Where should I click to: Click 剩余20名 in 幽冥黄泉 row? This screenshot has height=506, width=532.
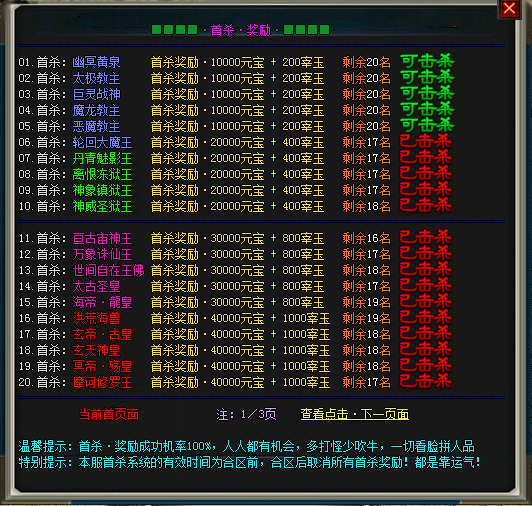coord(366,62)
